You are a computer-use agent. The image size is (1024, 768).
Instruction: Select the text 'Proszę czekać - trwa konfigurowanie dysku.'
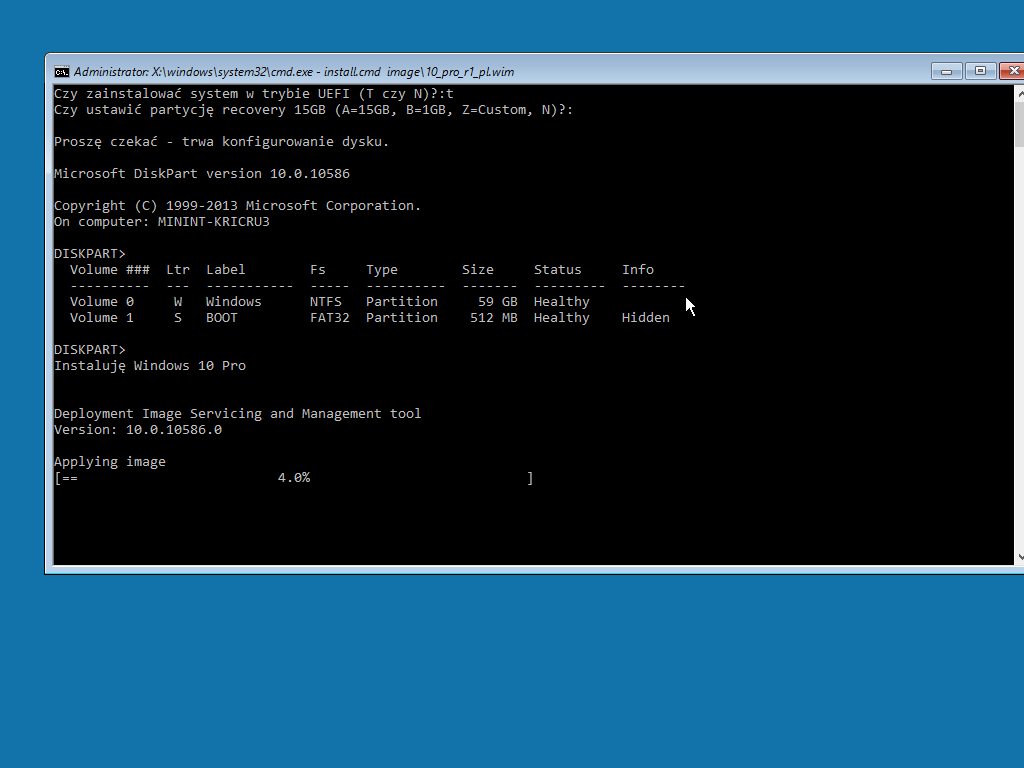coord(221,142)
